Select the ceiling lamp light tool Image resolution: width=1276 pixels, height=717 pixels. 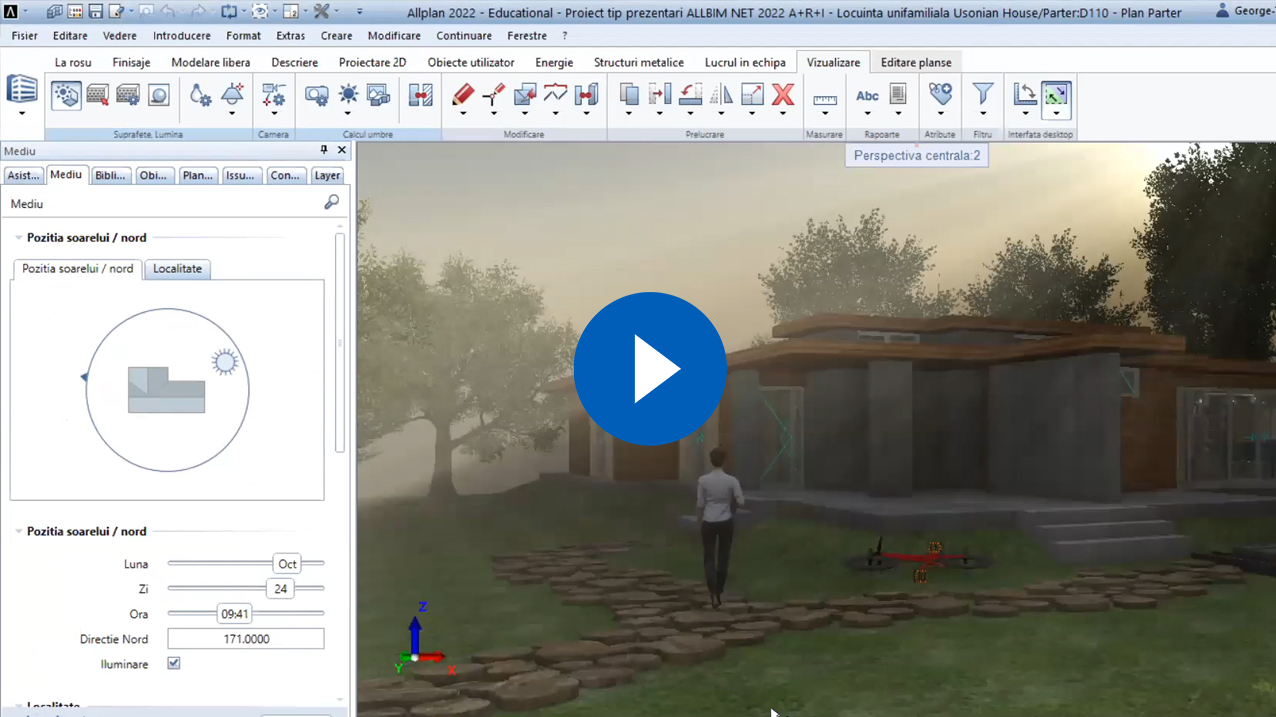coord(232,93)
